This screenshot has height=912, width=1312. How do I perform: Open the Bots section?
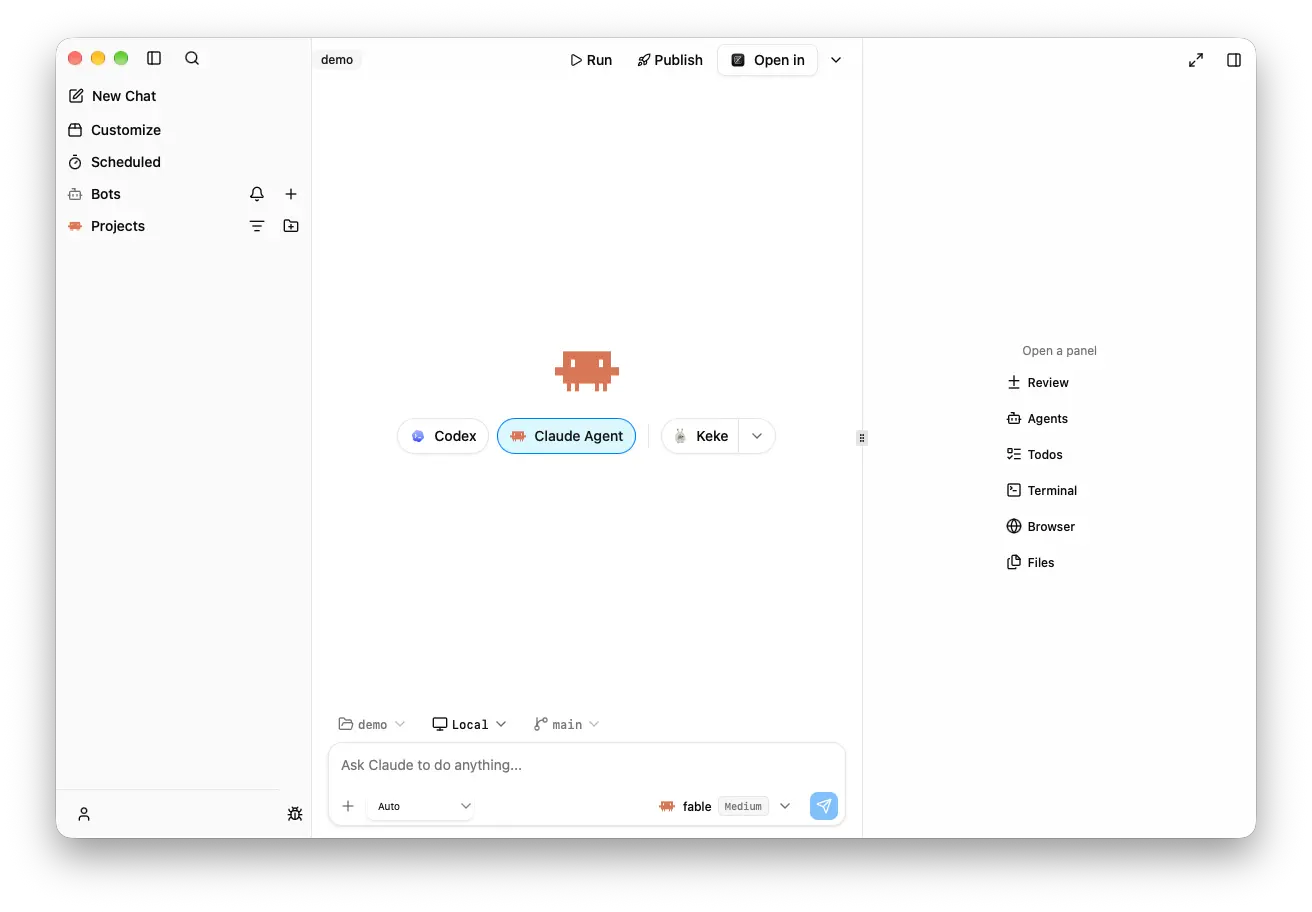94,194
